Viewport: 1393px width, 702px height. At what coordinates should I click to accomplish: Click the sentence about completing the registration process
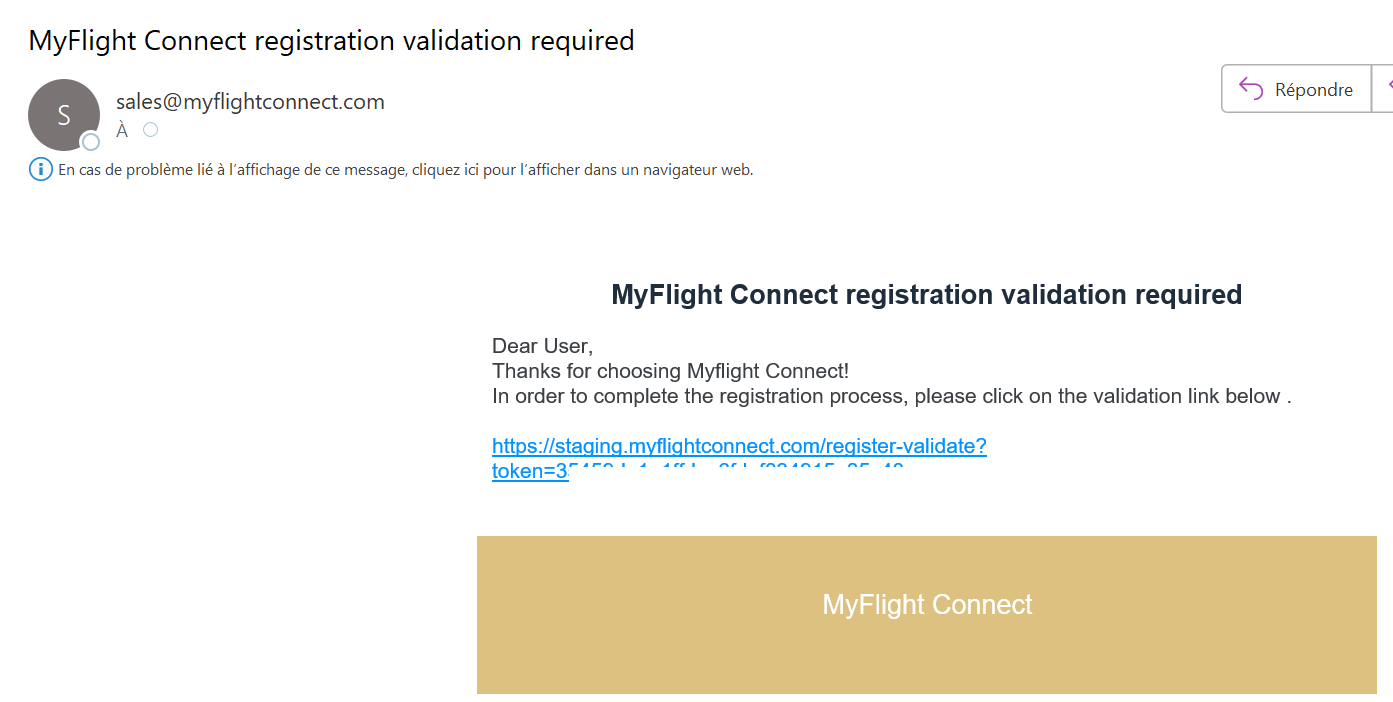(x=891, y=396)
